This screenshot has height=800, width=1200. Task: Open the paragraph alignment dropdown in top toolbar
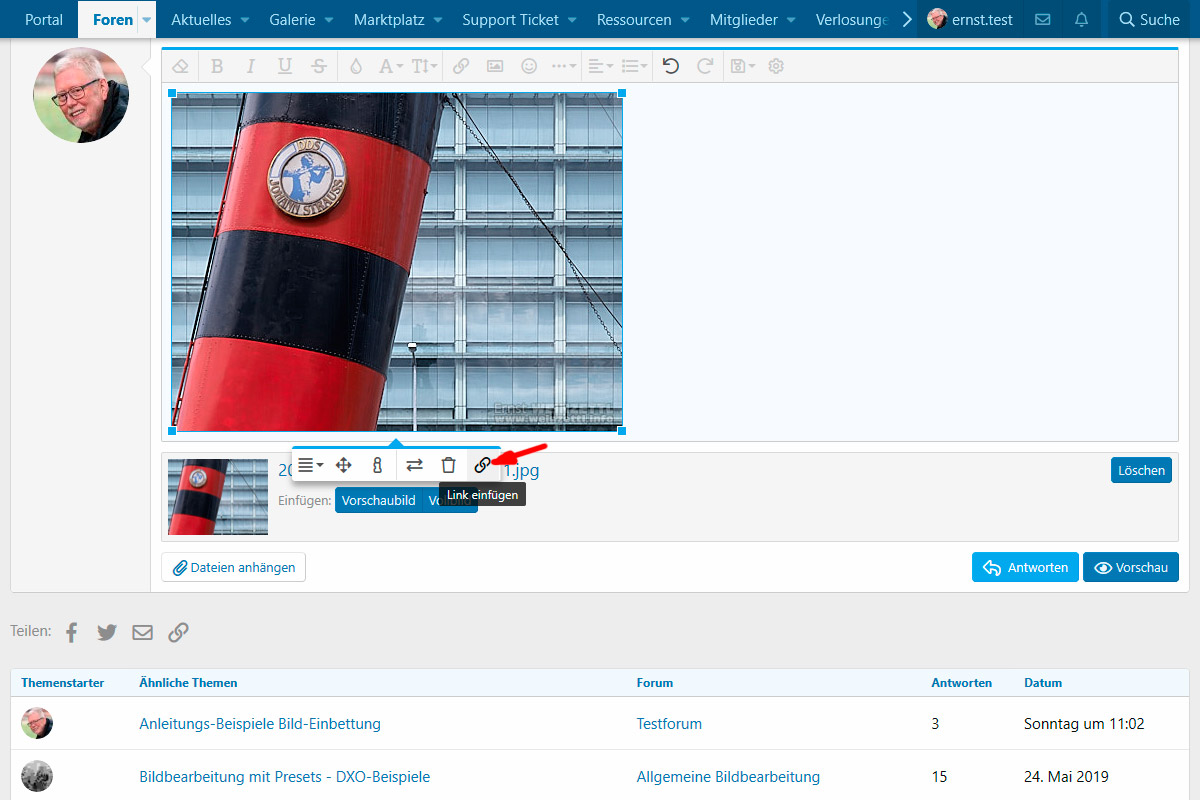(601, 66)
